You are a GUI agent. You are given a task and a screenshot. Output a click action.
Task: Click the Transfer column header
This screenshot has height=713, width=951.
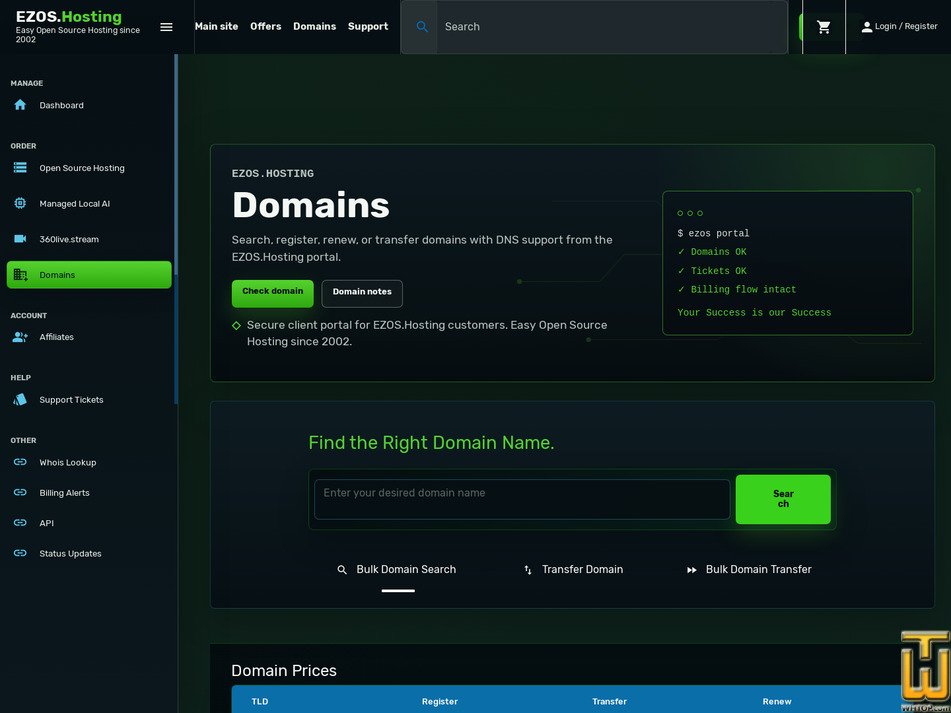point(610,701)
